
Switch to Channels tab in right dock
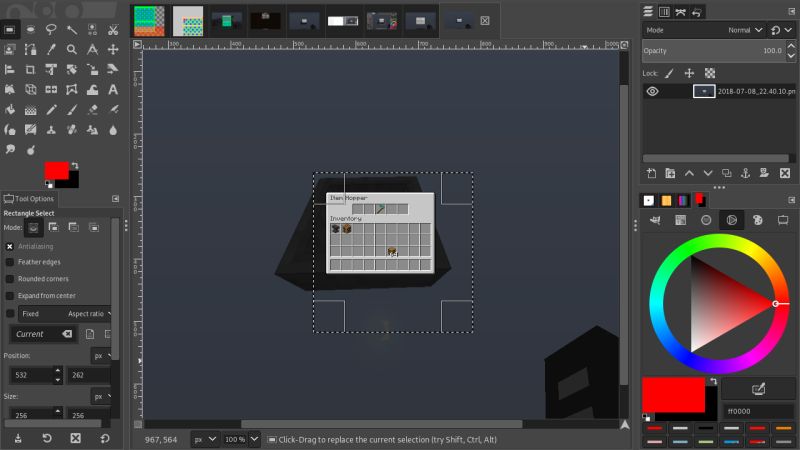(664, 12)
